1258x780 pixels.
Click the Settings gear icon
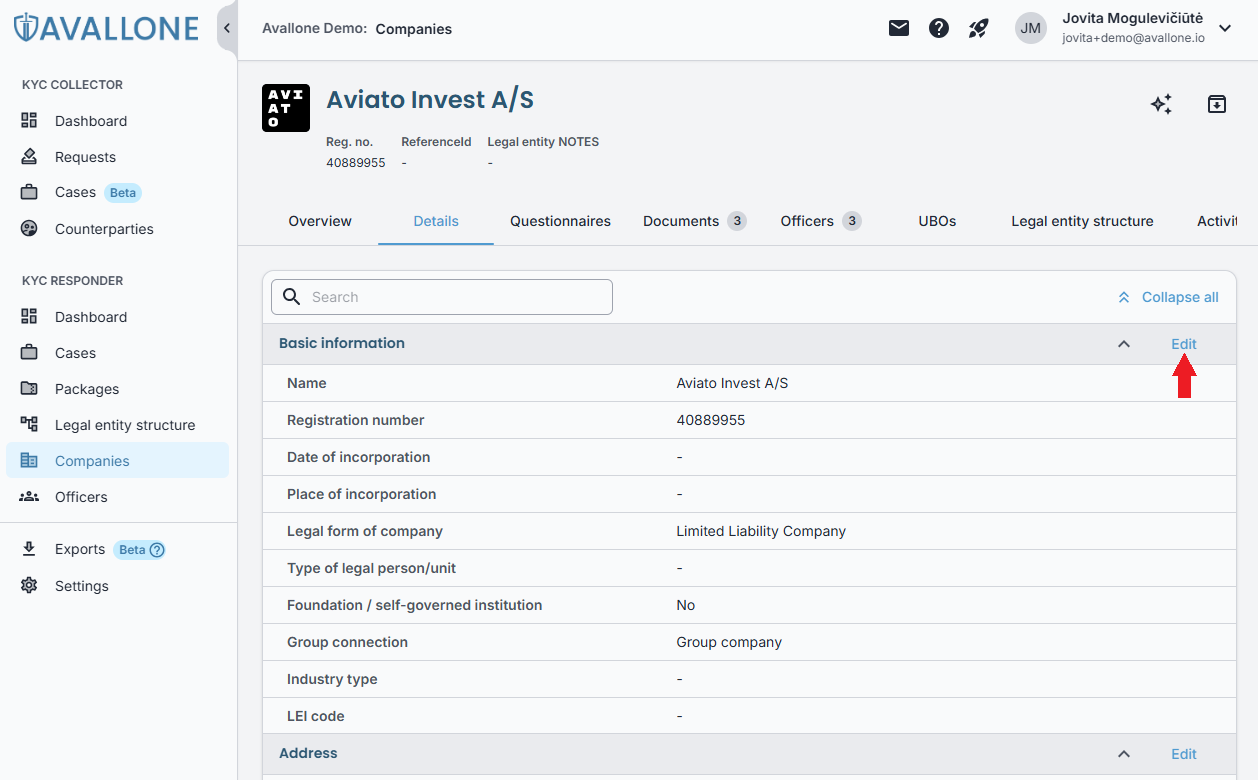click(29, 585)
